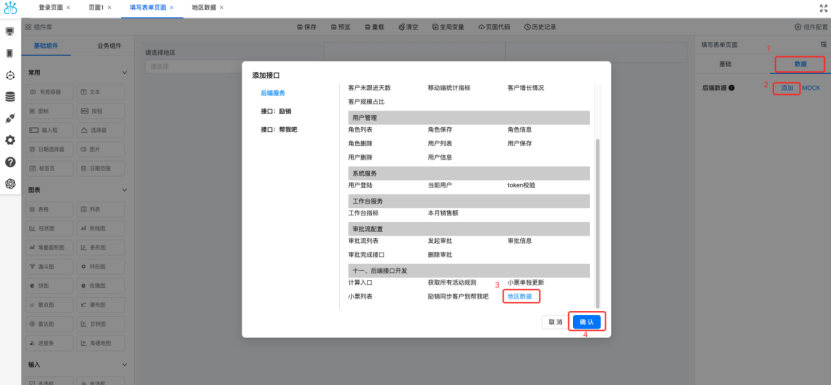Choose the 客户增长情况 interface
Image resolution: width=831 pixels, height=385 pixels.
(x=525, y=88)
